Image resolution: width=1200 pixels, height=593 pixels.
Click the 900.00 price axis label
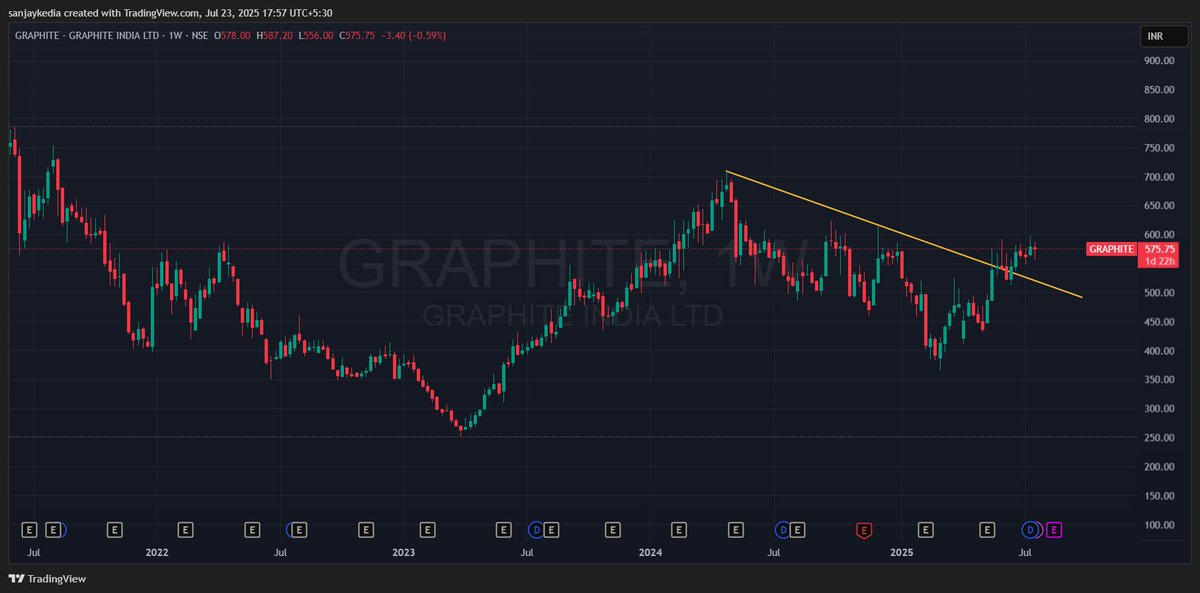click(x=1159, y=61)
